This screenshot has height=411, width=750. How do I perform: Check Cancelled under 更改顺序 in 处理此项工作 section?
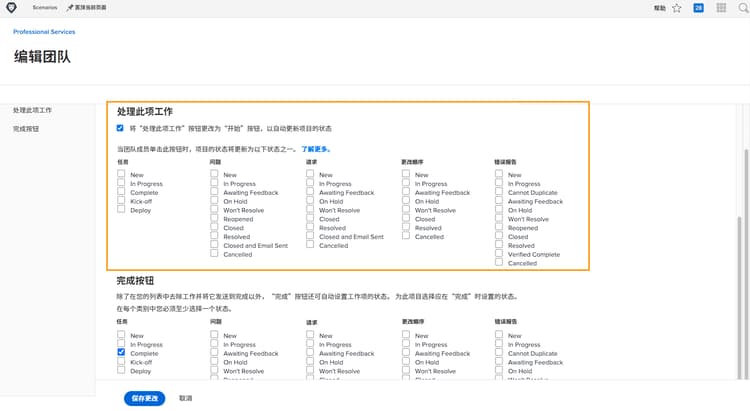406,235
